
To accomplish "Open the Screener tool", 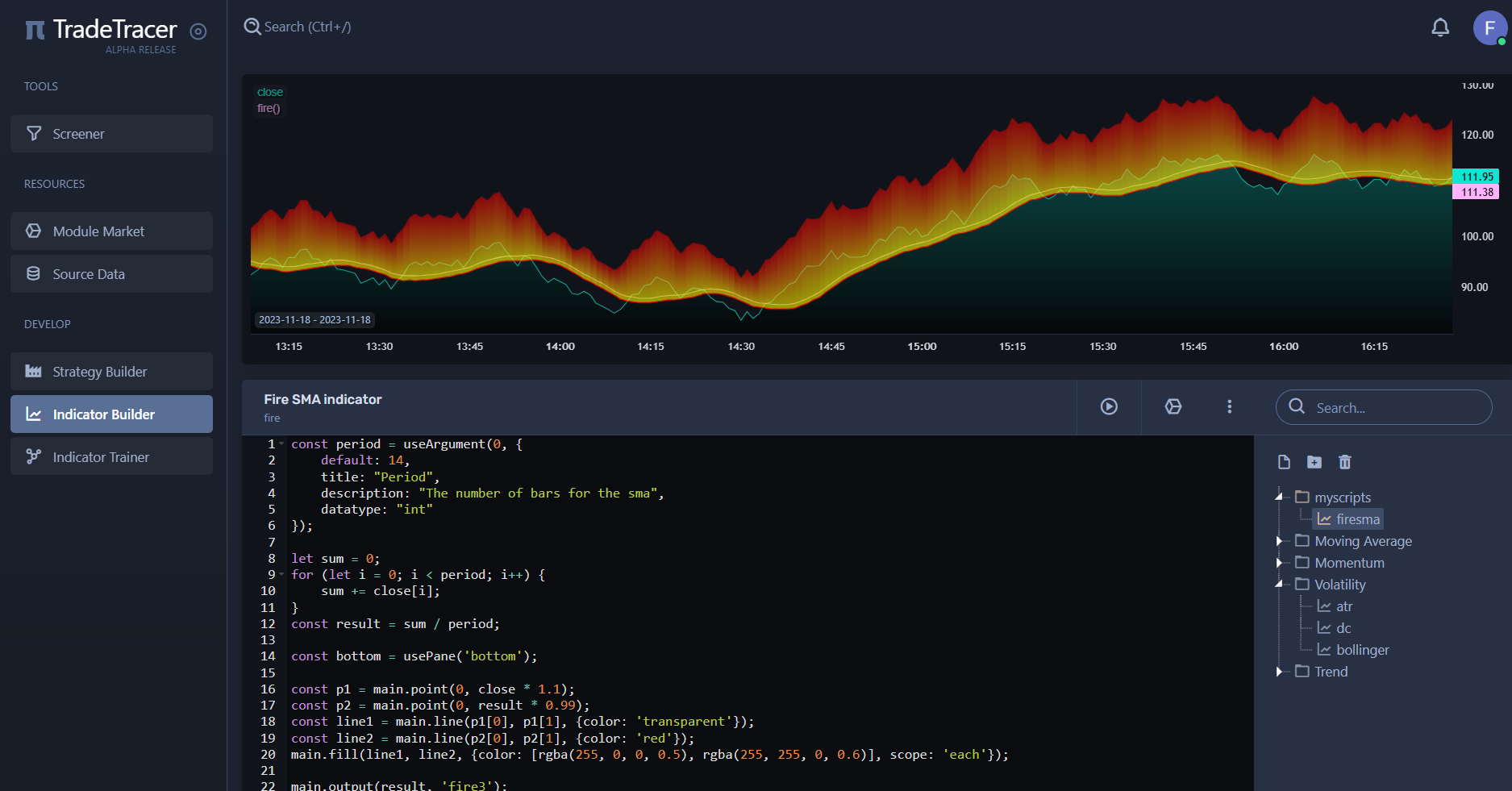I will 111,134.
